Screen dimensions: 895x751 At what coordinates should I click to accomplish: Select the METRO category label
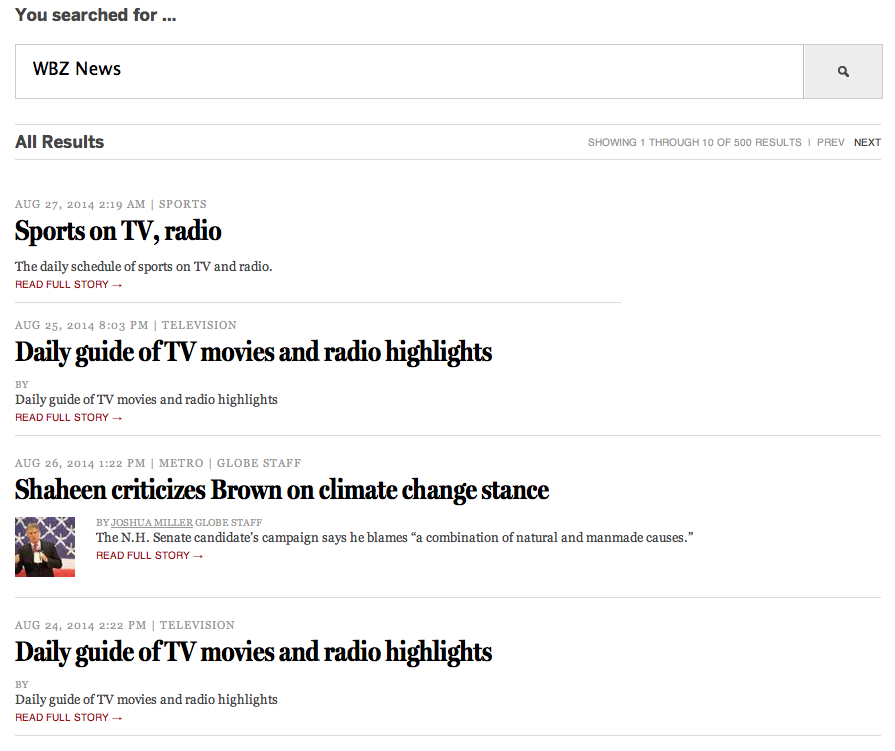(180, 464)
